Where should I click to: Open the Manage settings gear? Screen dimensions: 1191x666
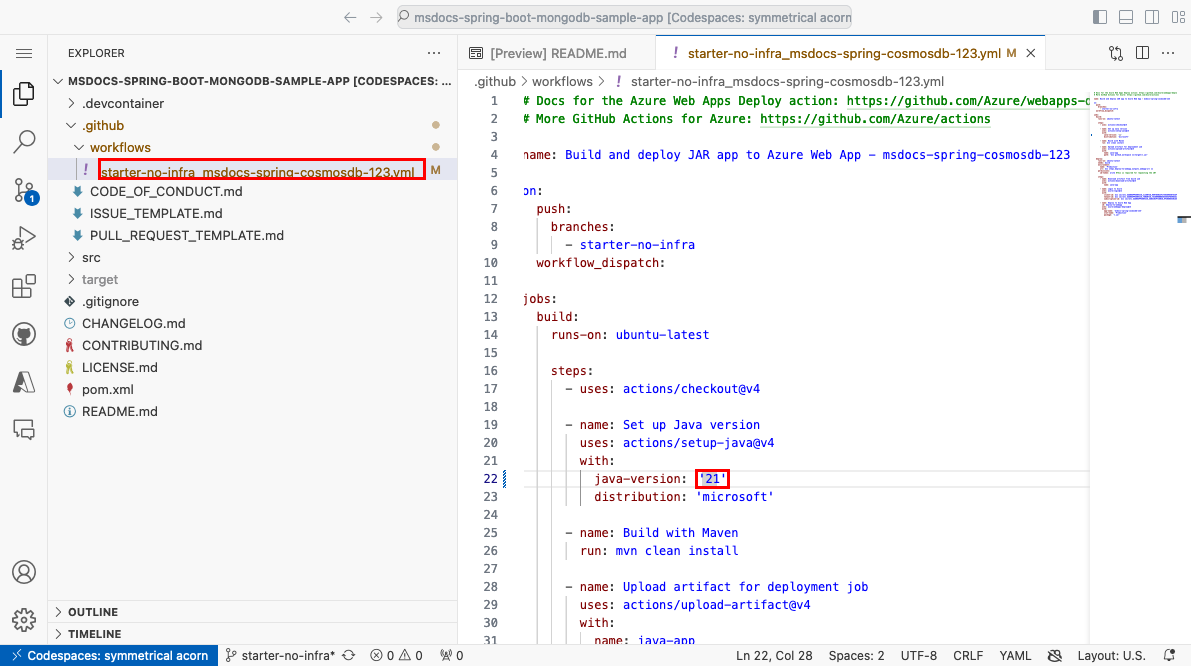(x=24, y=620)
